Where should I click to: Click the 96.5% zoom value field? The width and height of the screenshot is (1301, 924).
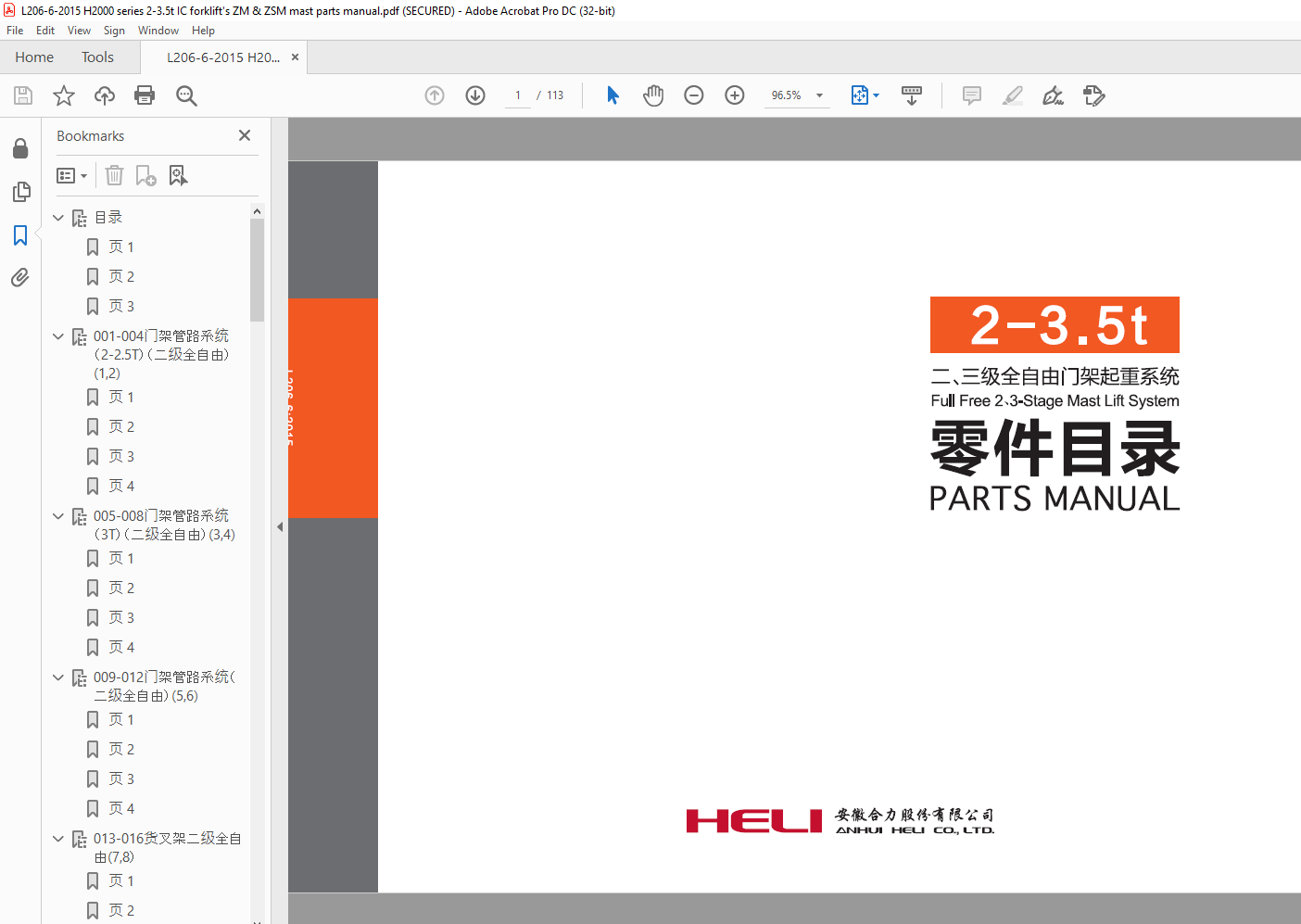(x=787, y=95)
